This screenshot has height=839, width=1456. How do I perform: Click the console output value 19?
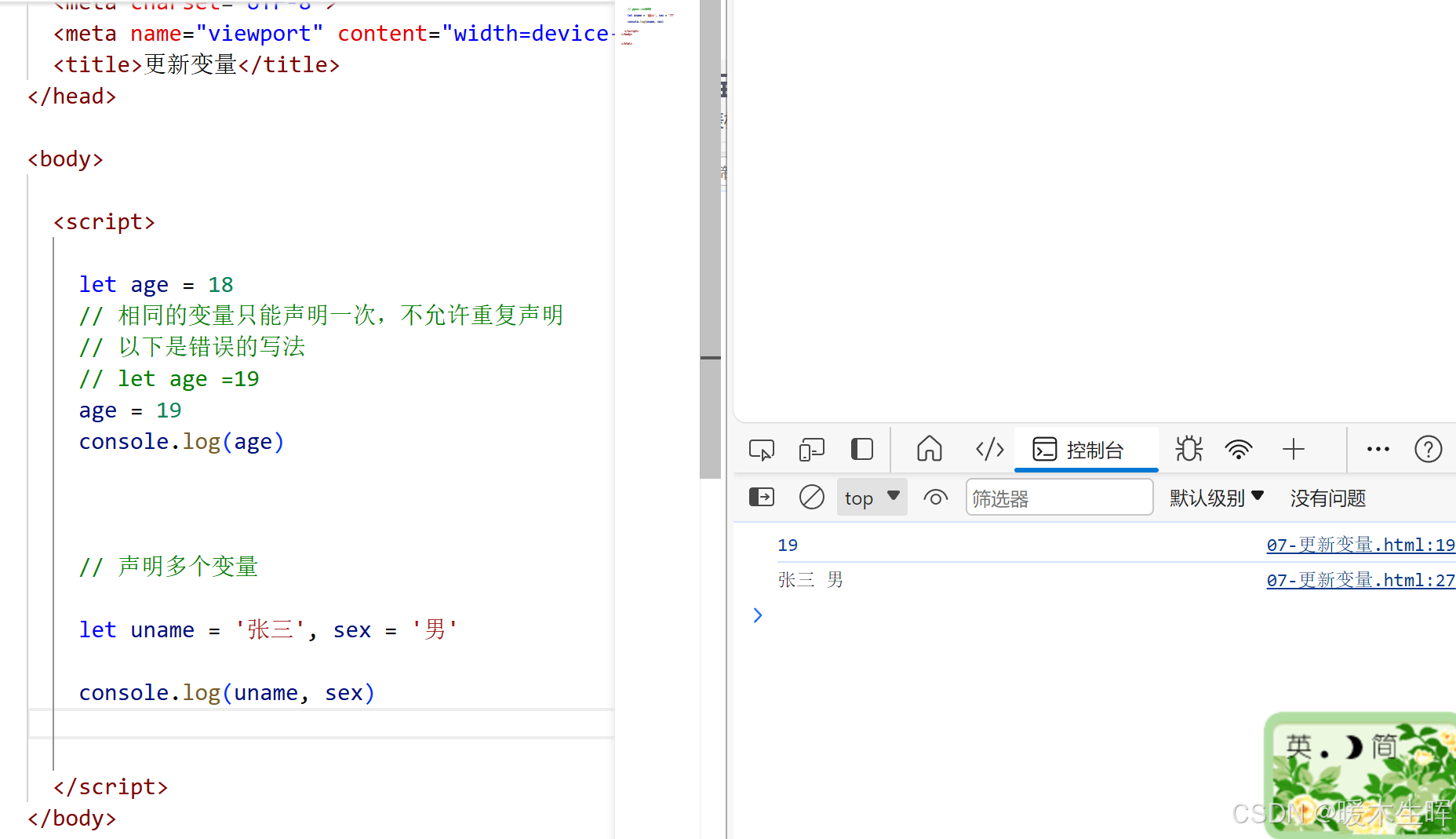point(788,545)
